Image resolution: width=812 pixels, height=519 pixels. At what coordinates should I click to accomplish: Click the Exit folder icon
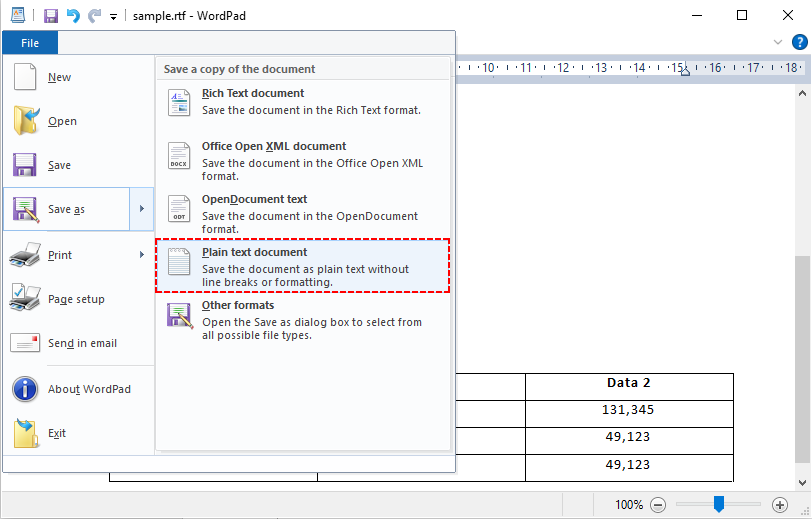coord(26,433)
